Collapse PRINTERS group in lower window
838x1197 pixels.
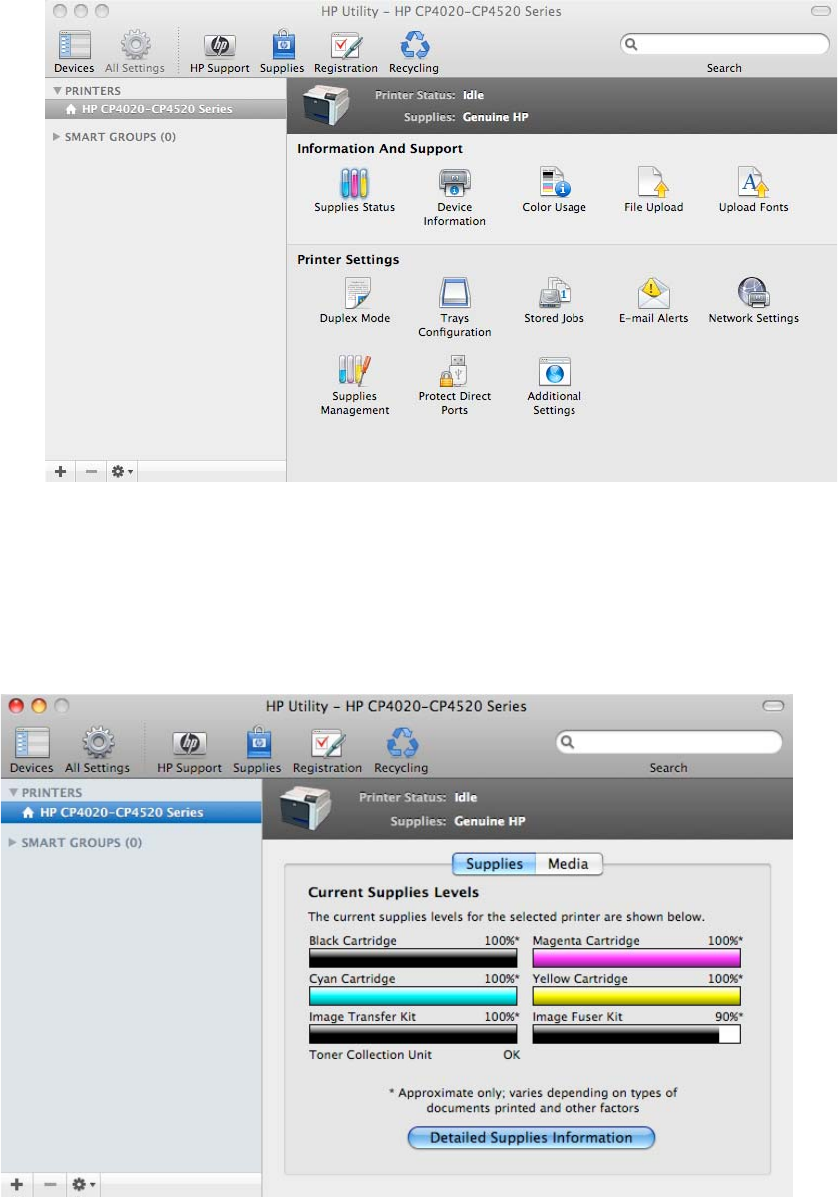(13, 792)
